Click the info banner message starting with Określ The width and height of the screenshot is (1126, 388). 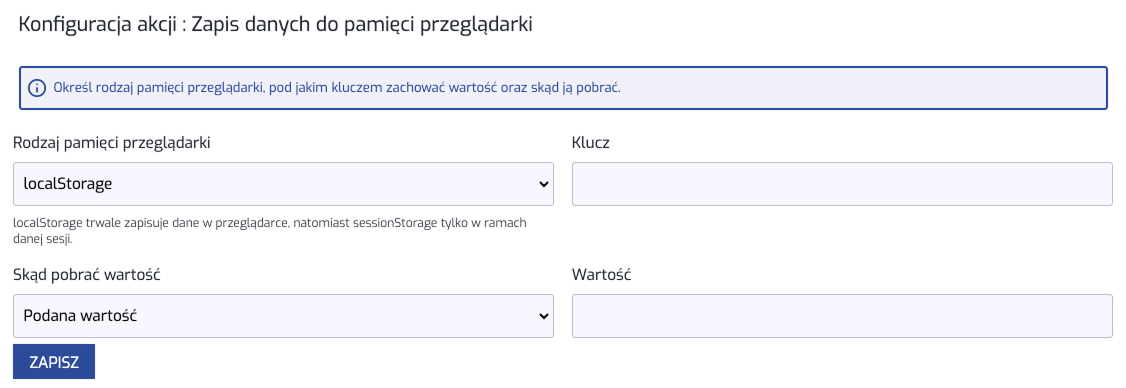337,88
